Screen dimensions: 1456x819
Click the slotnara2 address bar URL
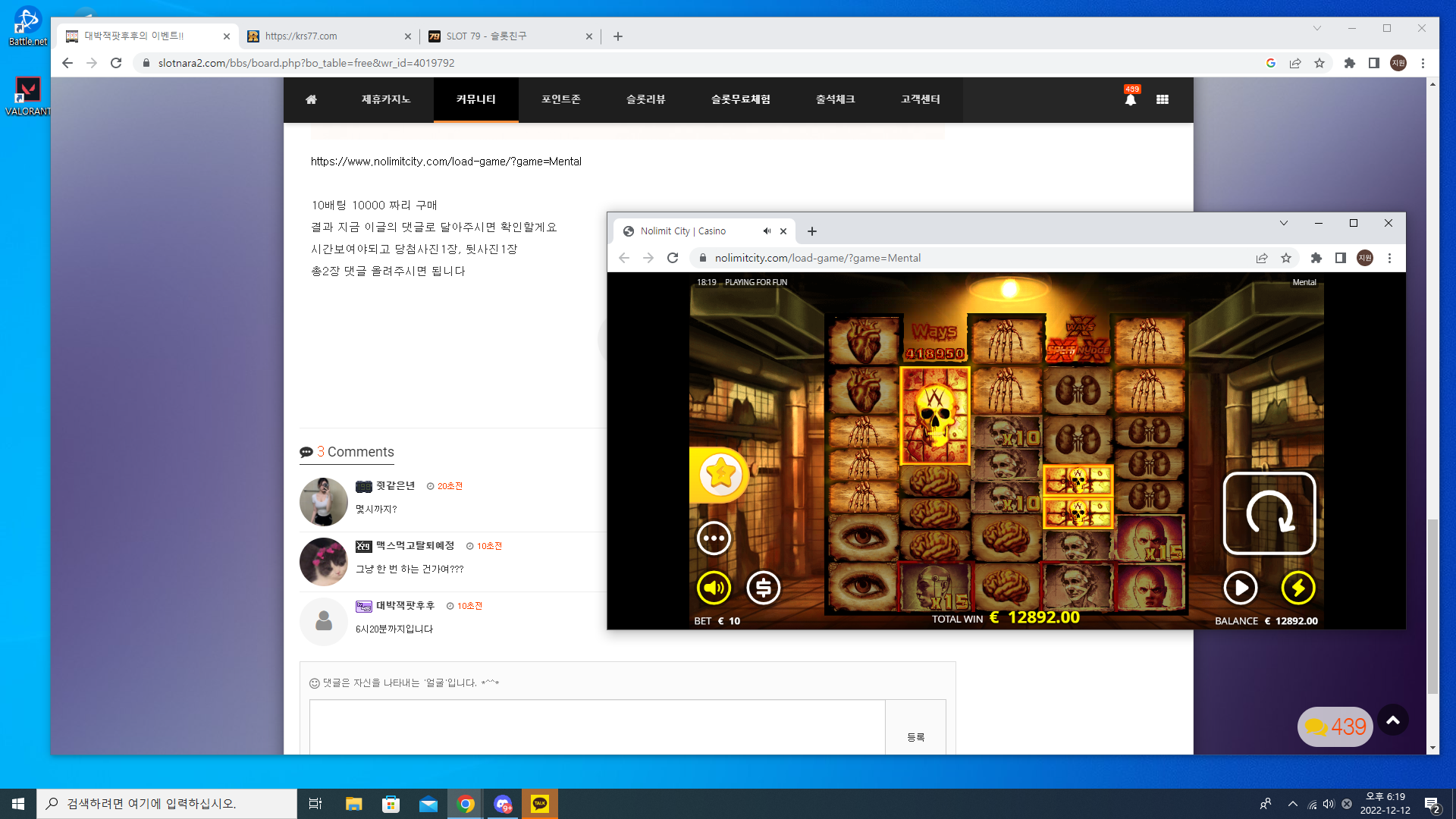tap(306, 63)
